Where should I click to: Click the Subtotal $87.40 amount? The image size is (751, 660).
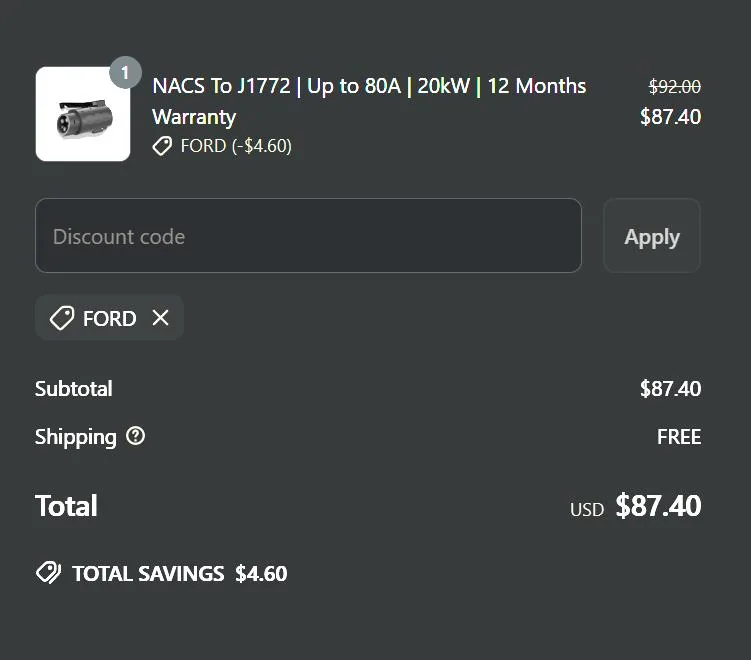670,388
